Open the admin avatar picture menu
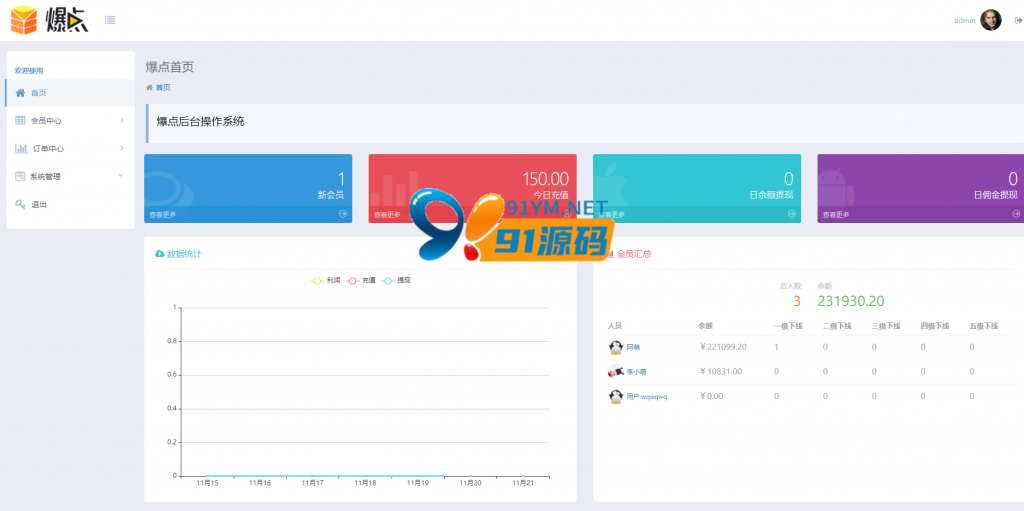This screenshot has height=511, width=1024. tap(991, 20)
